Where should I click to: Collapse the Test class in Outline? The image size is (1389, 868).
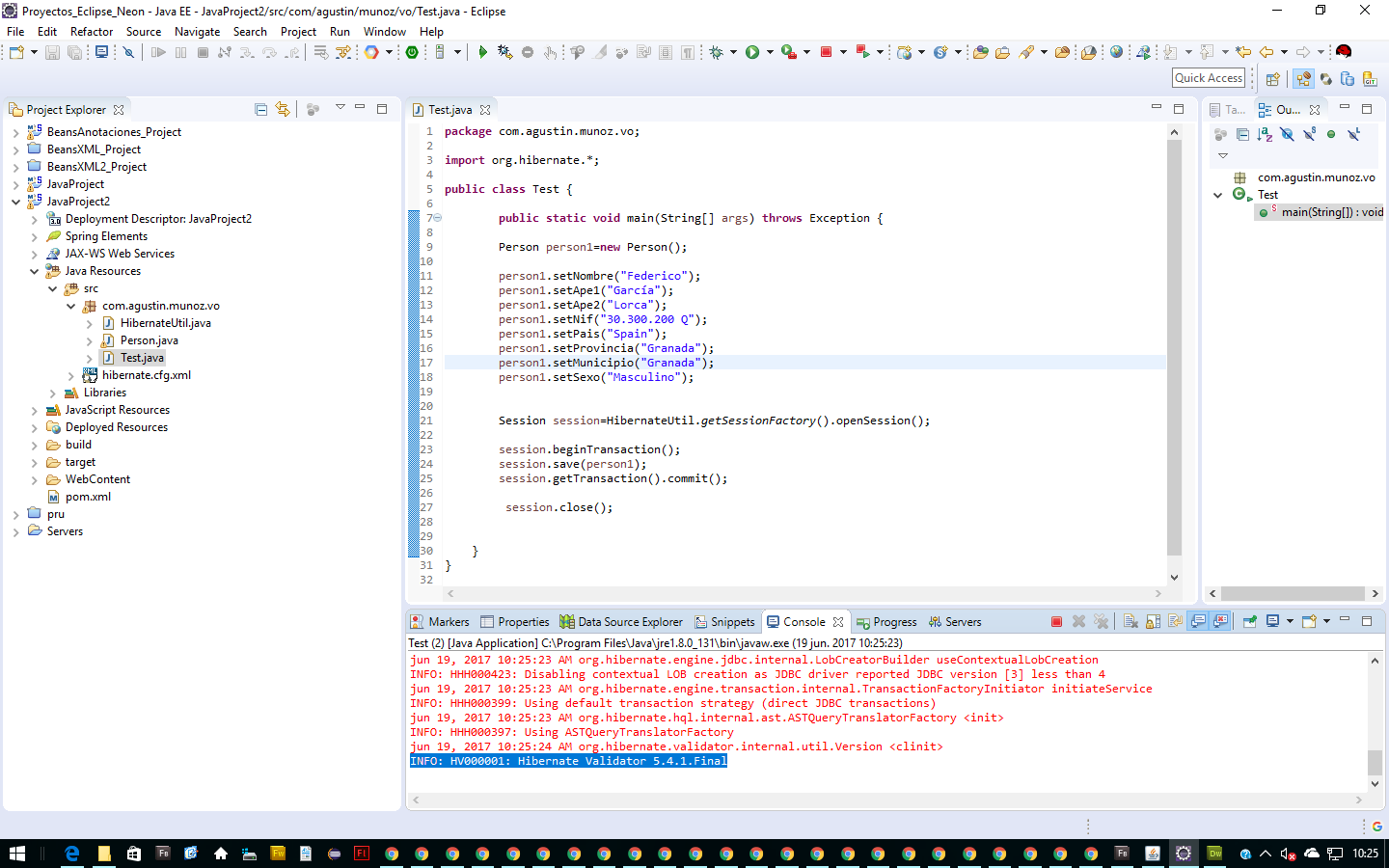1217,195
